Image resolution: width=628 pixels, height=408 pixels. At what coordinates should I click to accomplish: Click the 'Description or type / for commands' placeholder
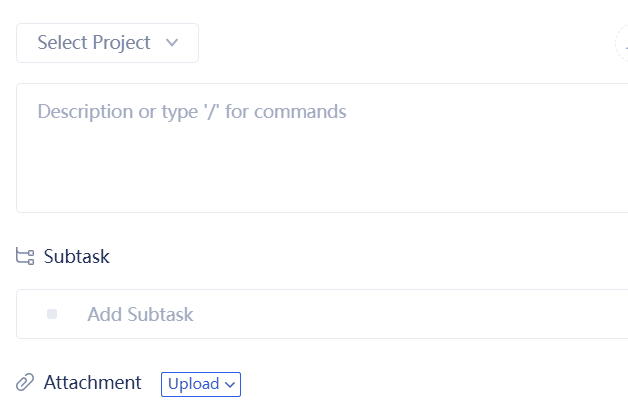point(192,111)
